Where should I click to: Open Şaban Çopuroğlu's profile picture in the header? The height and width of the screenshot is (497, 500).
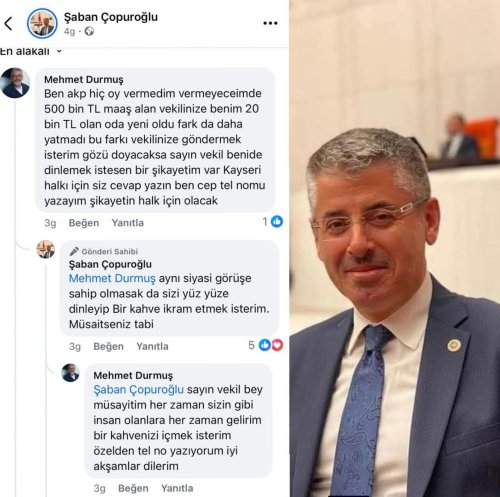(x=42, y=23)
